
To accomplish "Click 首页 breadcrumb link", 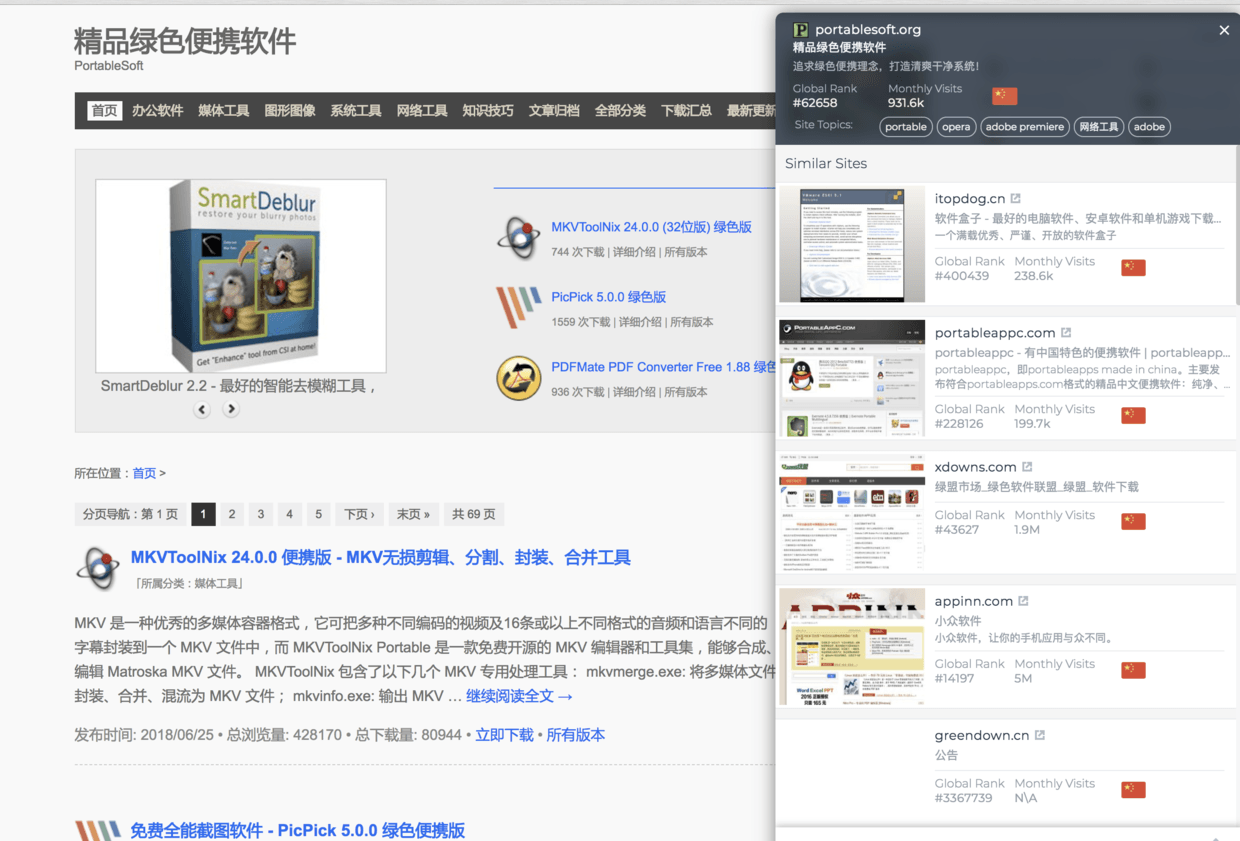I will [145, 473].
